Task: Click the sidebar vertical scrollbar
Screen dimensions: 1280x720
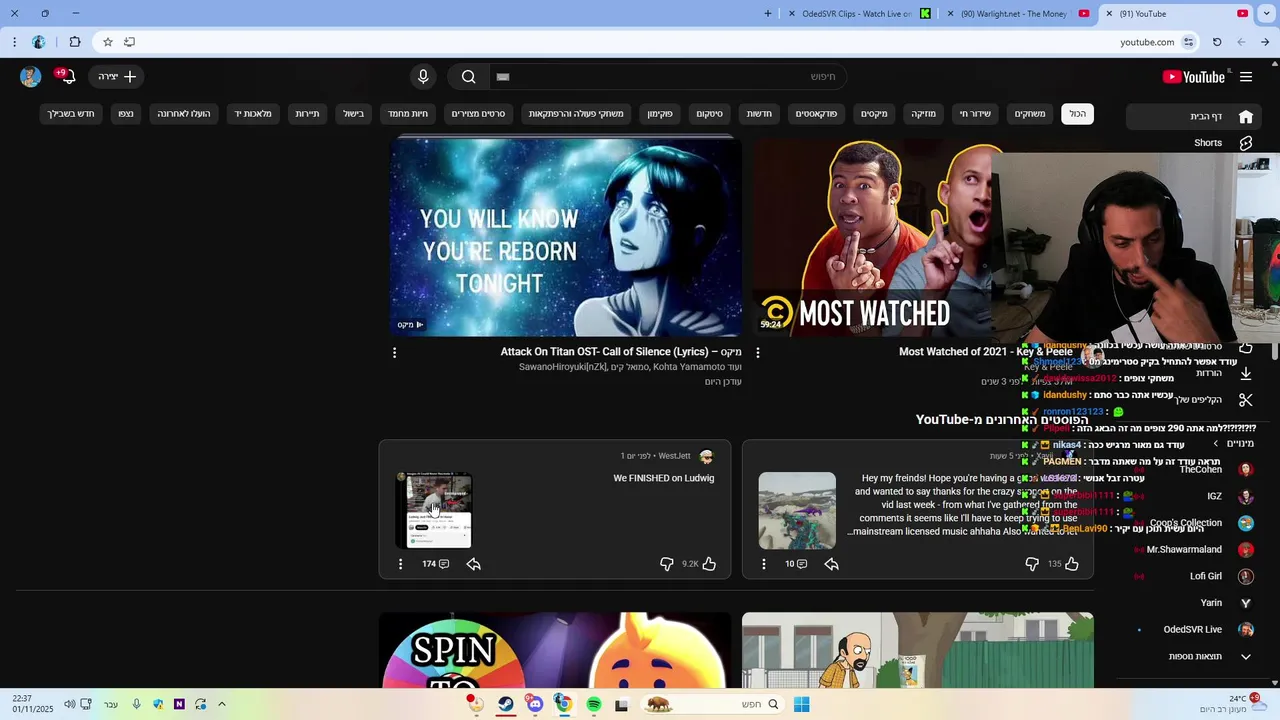Action: click(x=1274, y=350)
